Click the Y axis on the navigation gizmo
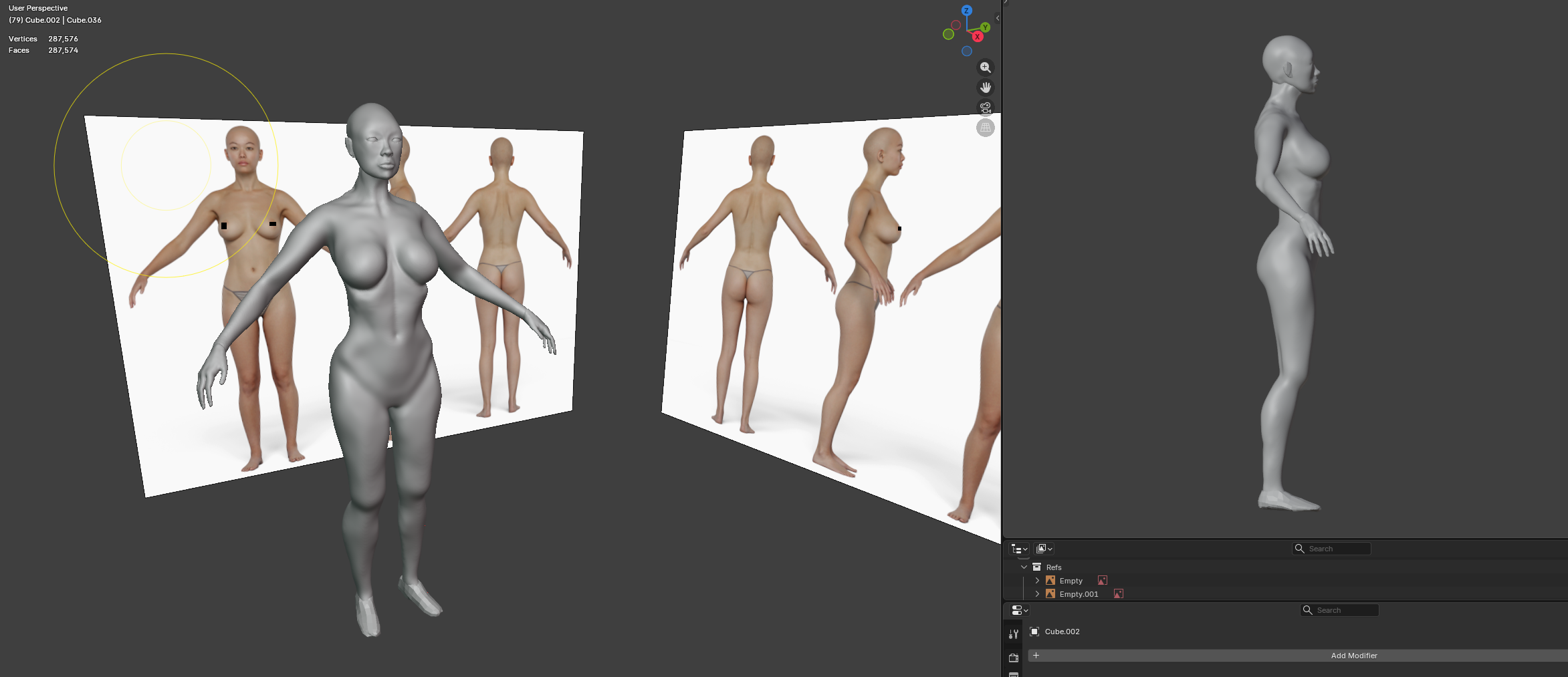The height and width of the screenshot is (677, 1568). [x=985, y=27]
